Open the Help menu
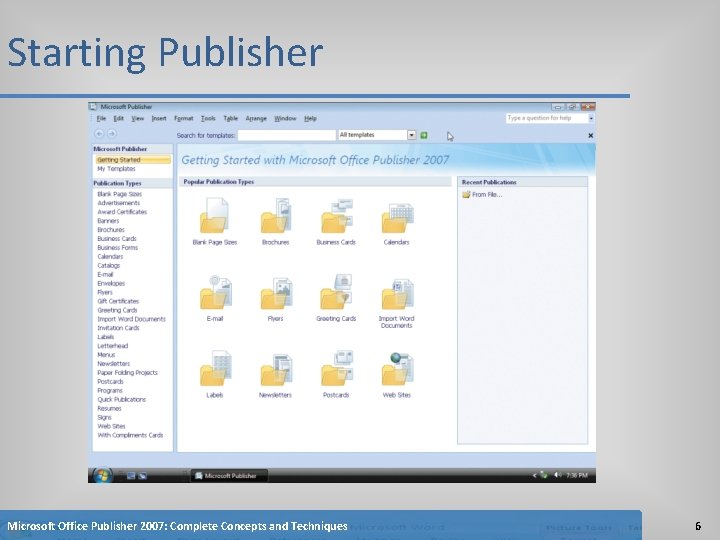 [310, 118]
